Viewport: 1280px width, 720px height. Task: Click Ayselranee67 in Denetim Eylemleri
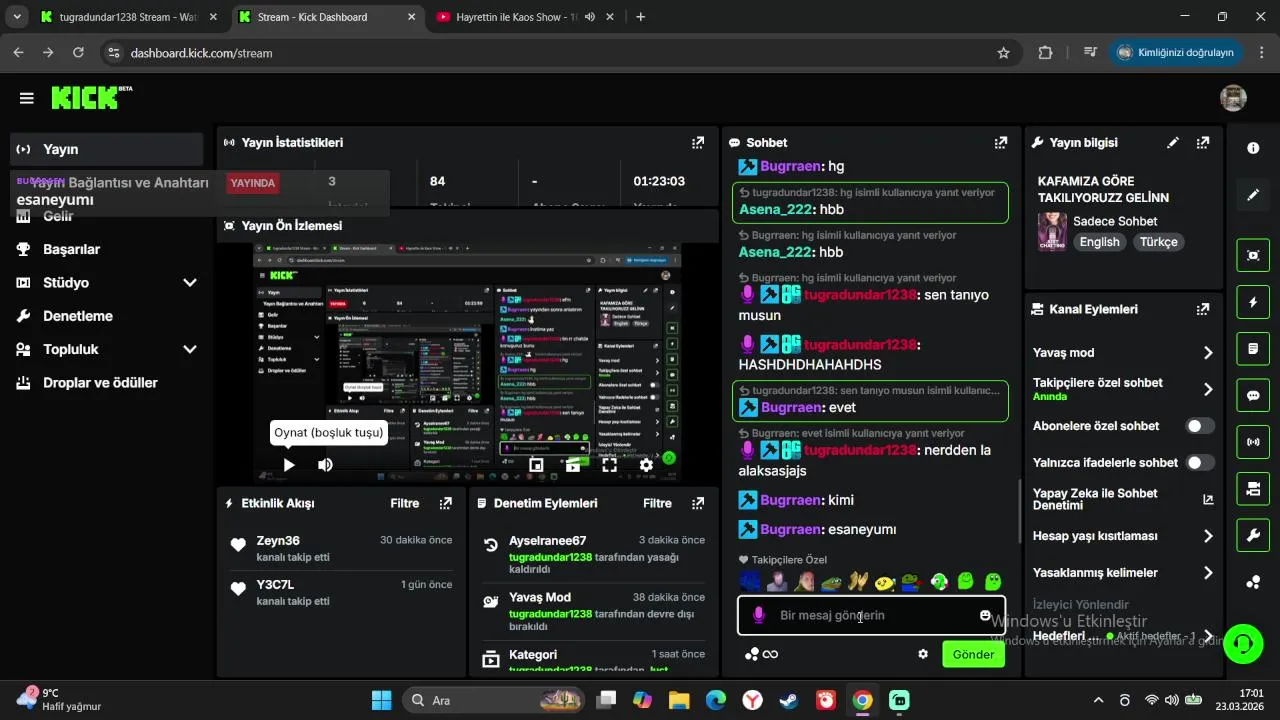547,541
